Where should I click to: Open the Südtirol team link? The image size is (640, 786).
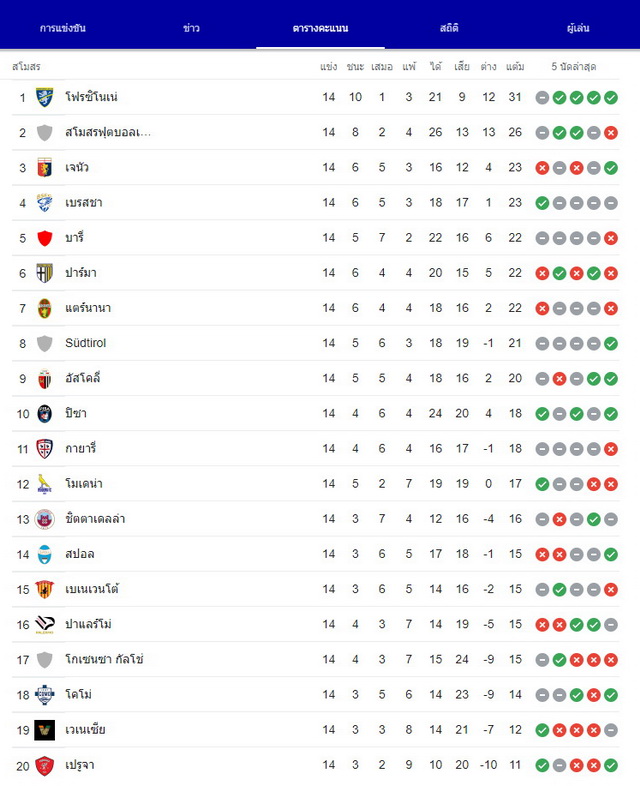tap(86, 343)
